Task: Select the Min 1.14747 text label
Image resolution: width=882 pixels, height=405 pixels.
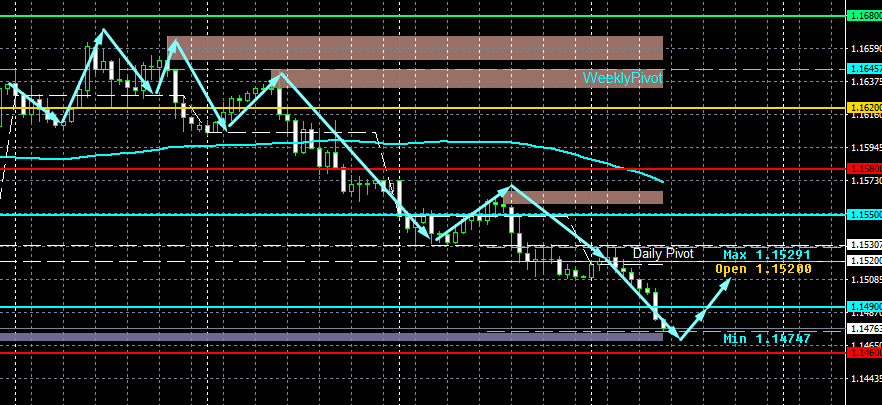Action: point(767,339)
